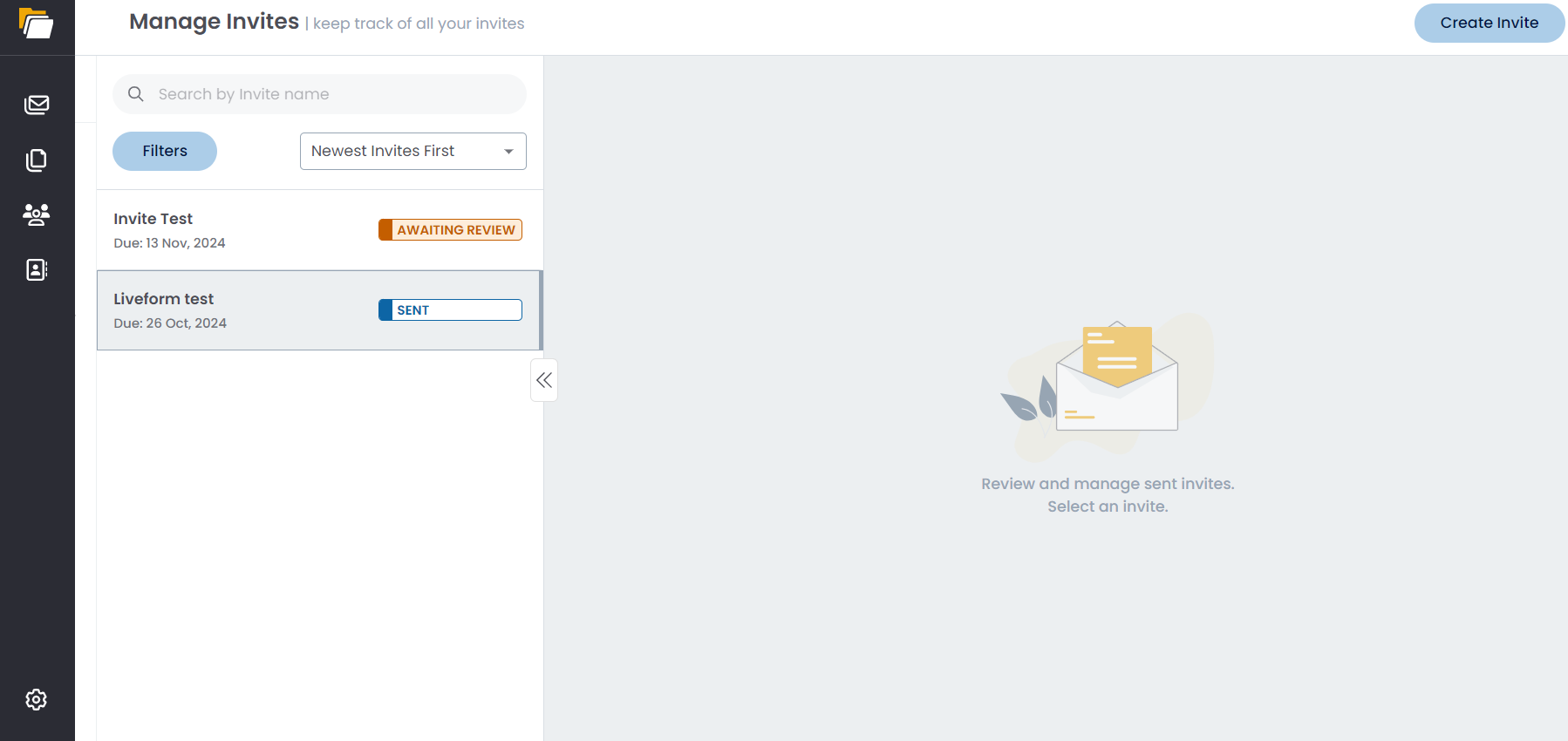Click the search magnifier icon

(x=136, y=94)
